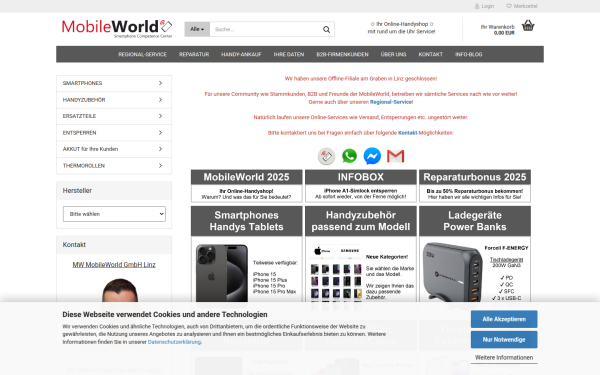The image size is (600, 375).
Task: Open the Merkzettel link
Action: 525,6
